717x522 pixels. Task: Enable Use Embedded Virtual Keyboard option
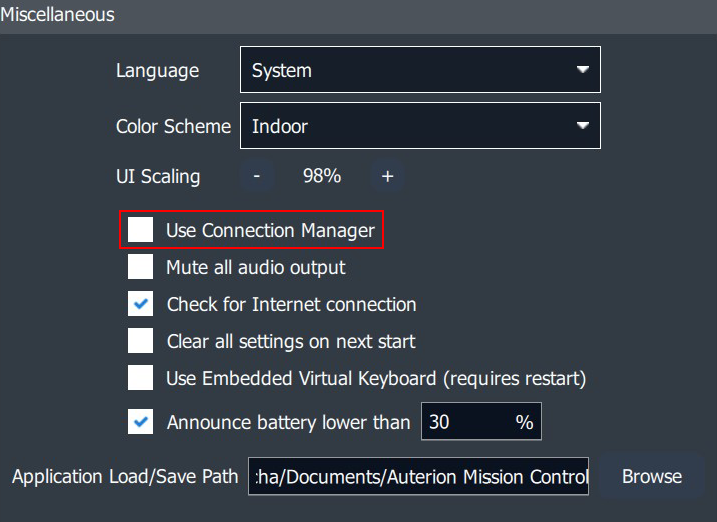point(141,378)
